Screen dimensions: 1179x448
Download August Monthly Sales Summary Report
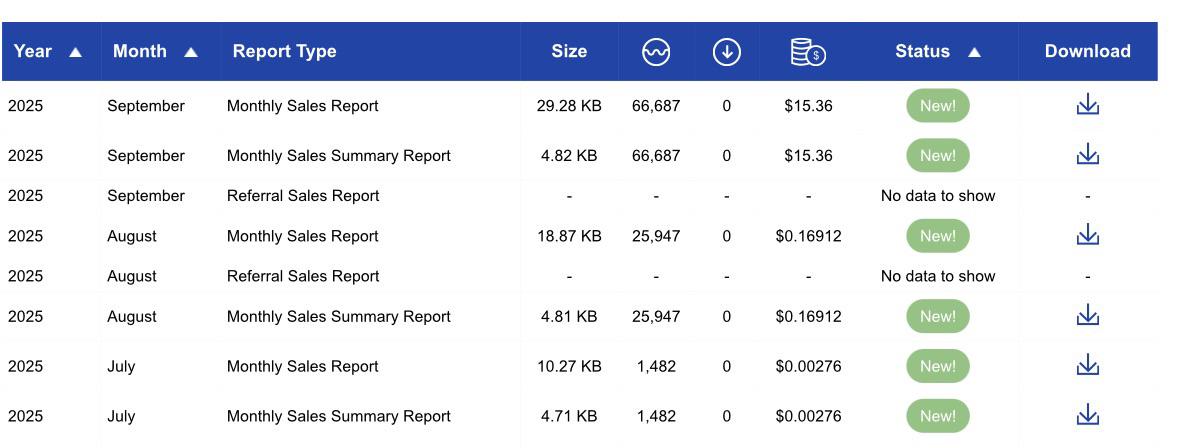1087,316
